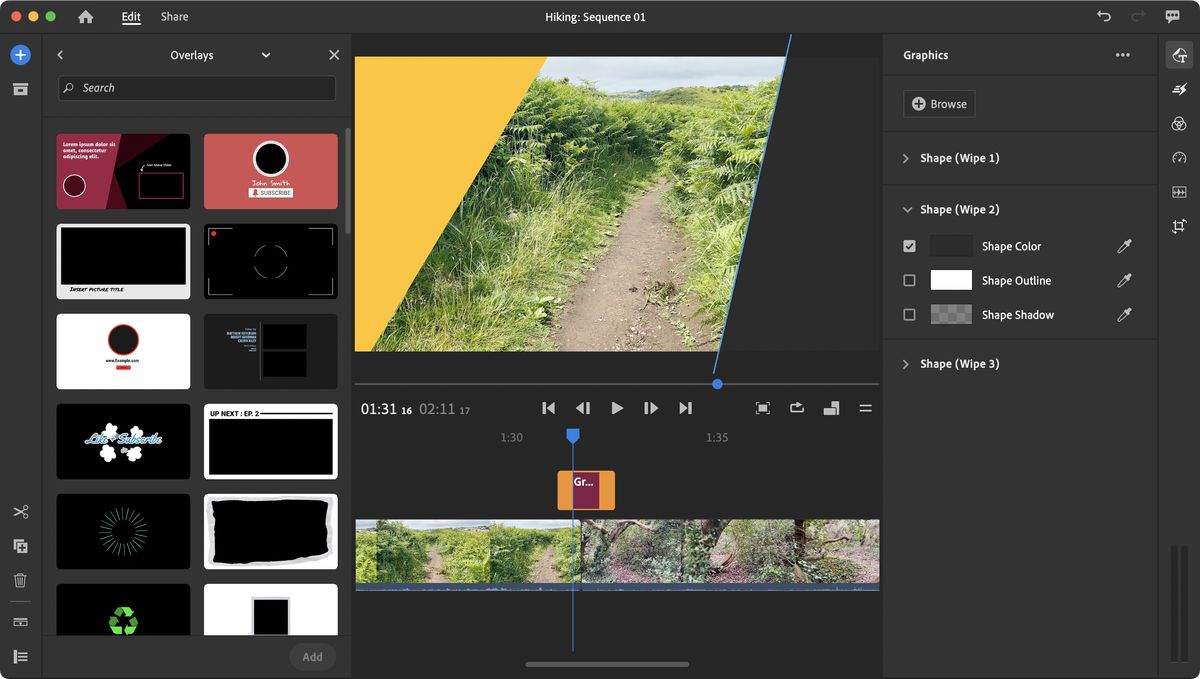This screenshot has width=1200, height=679.
Task: Click the Browse button in Graphics panel
Action: tap(938, 103)
